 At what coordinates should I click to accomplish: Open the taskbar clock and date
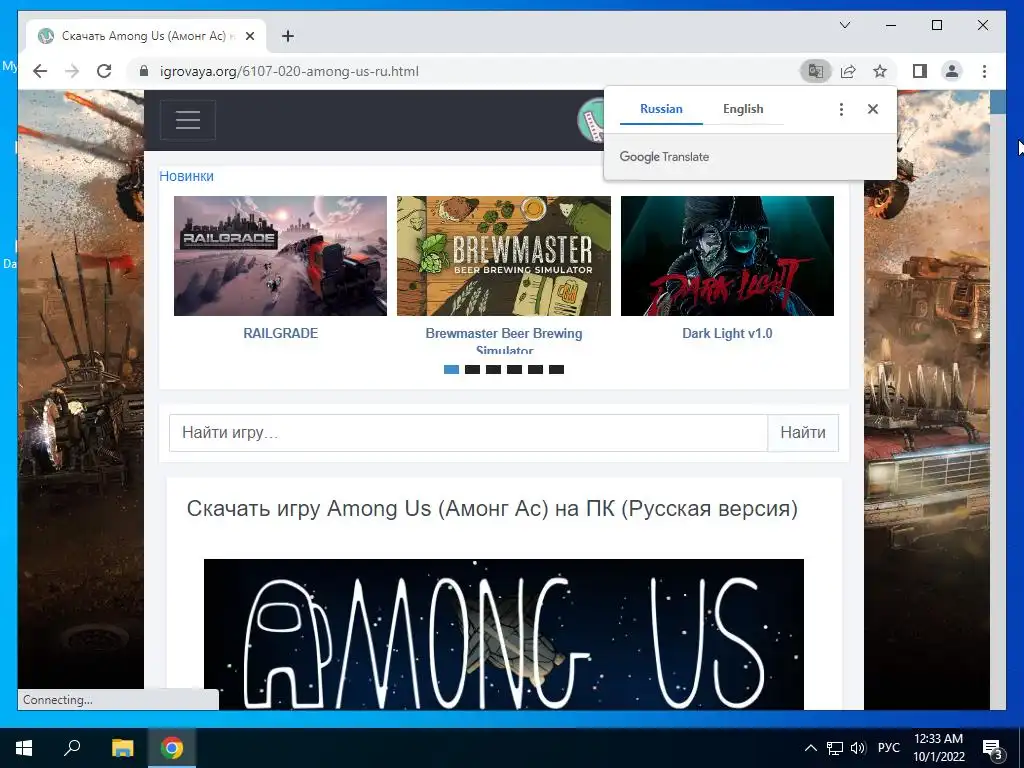point(938,748)
